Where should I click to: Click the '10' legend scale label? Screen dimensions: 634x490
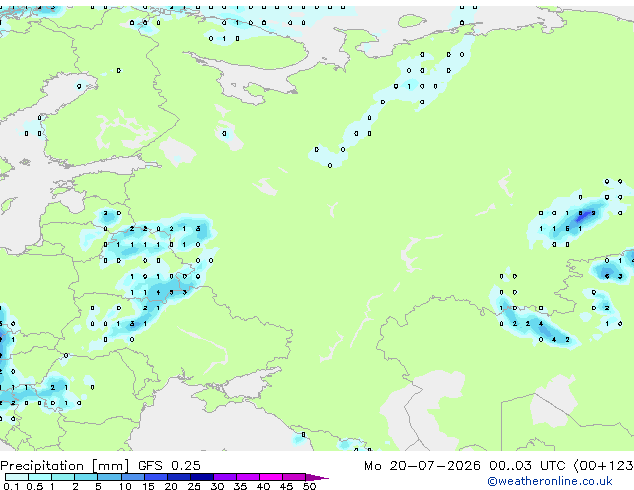click(x=125, y=486)
